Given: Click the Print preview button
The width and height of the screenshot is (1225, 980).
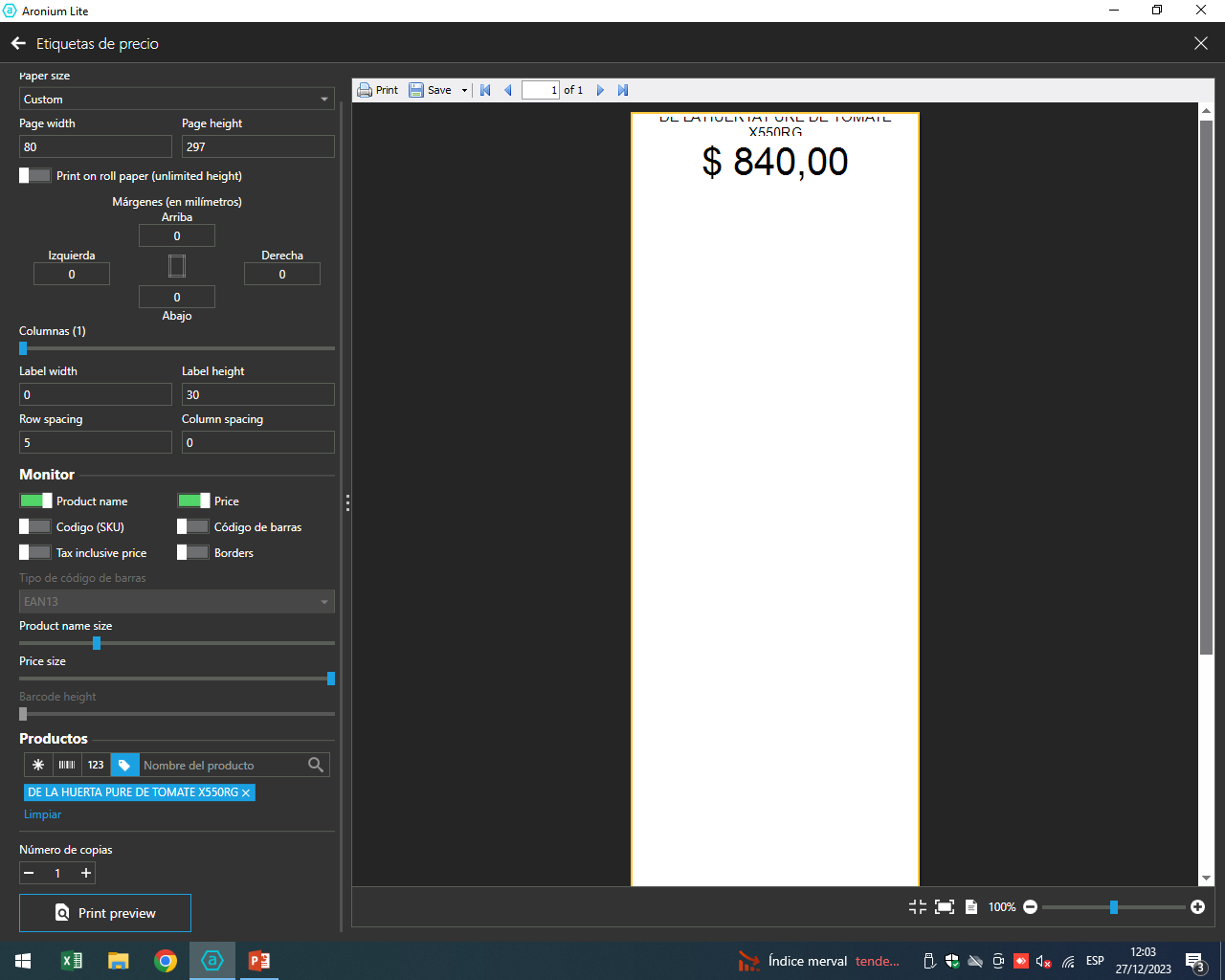Looking at the screenshot, I should click(105, 913).
